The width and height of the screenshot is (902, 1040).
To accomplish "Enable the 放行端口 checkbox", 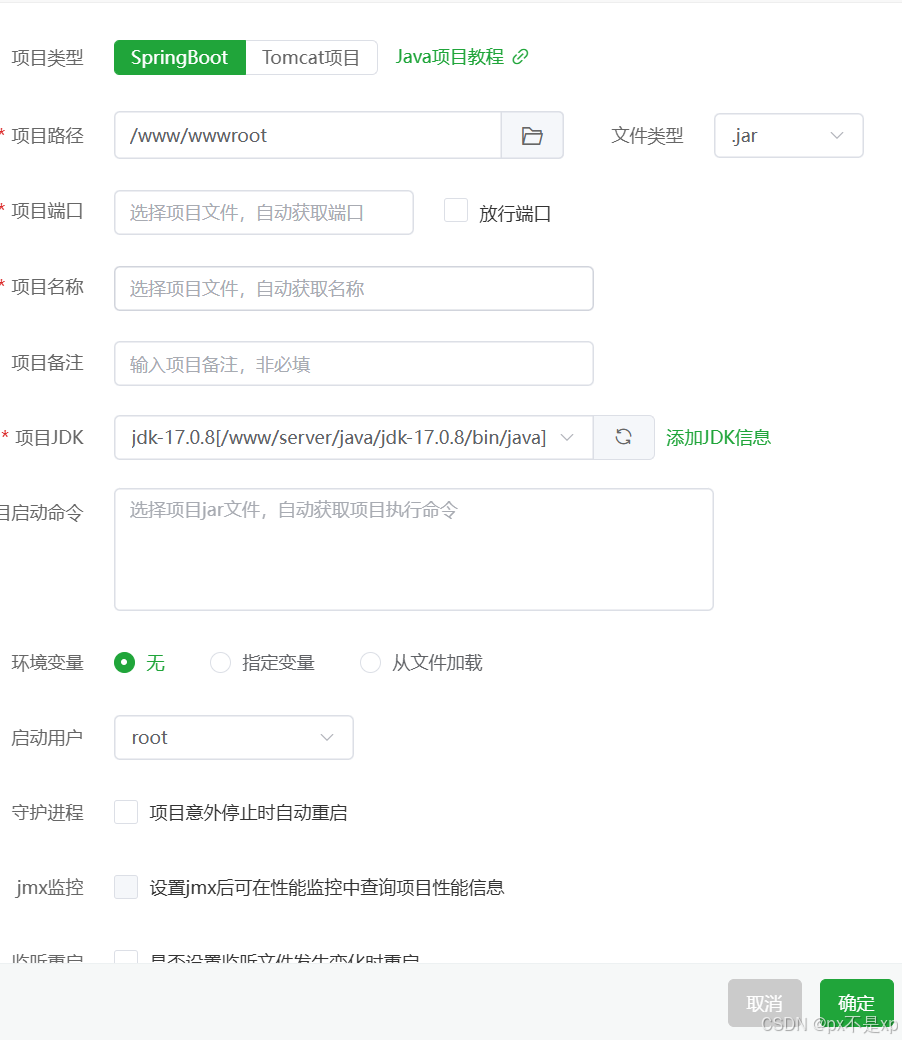I will click(456, 210).
